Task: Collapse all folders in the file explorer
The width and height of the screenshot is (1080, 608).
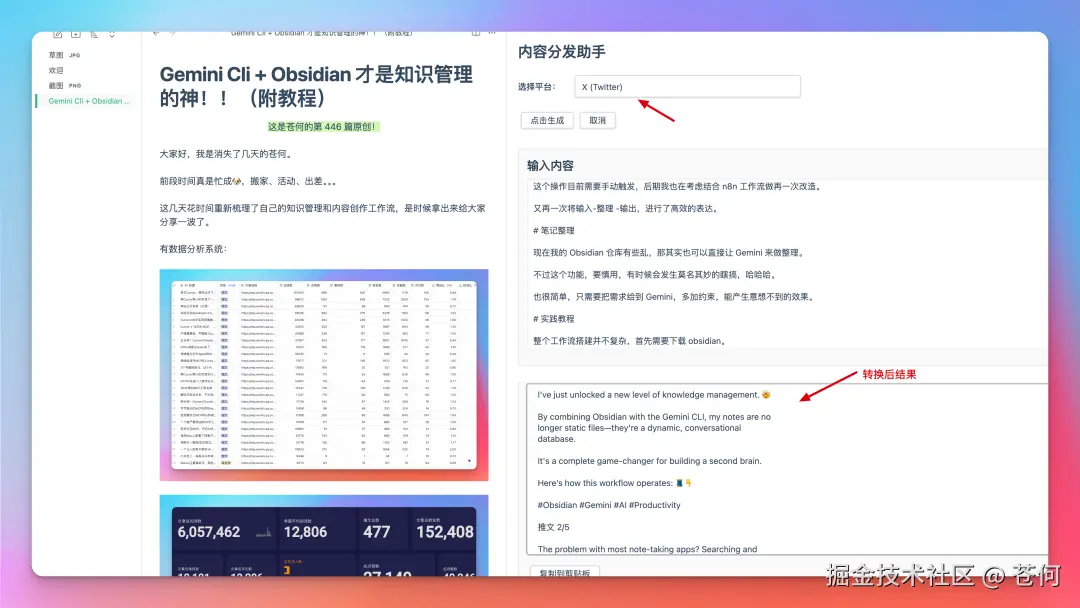Action: point(112,34)
